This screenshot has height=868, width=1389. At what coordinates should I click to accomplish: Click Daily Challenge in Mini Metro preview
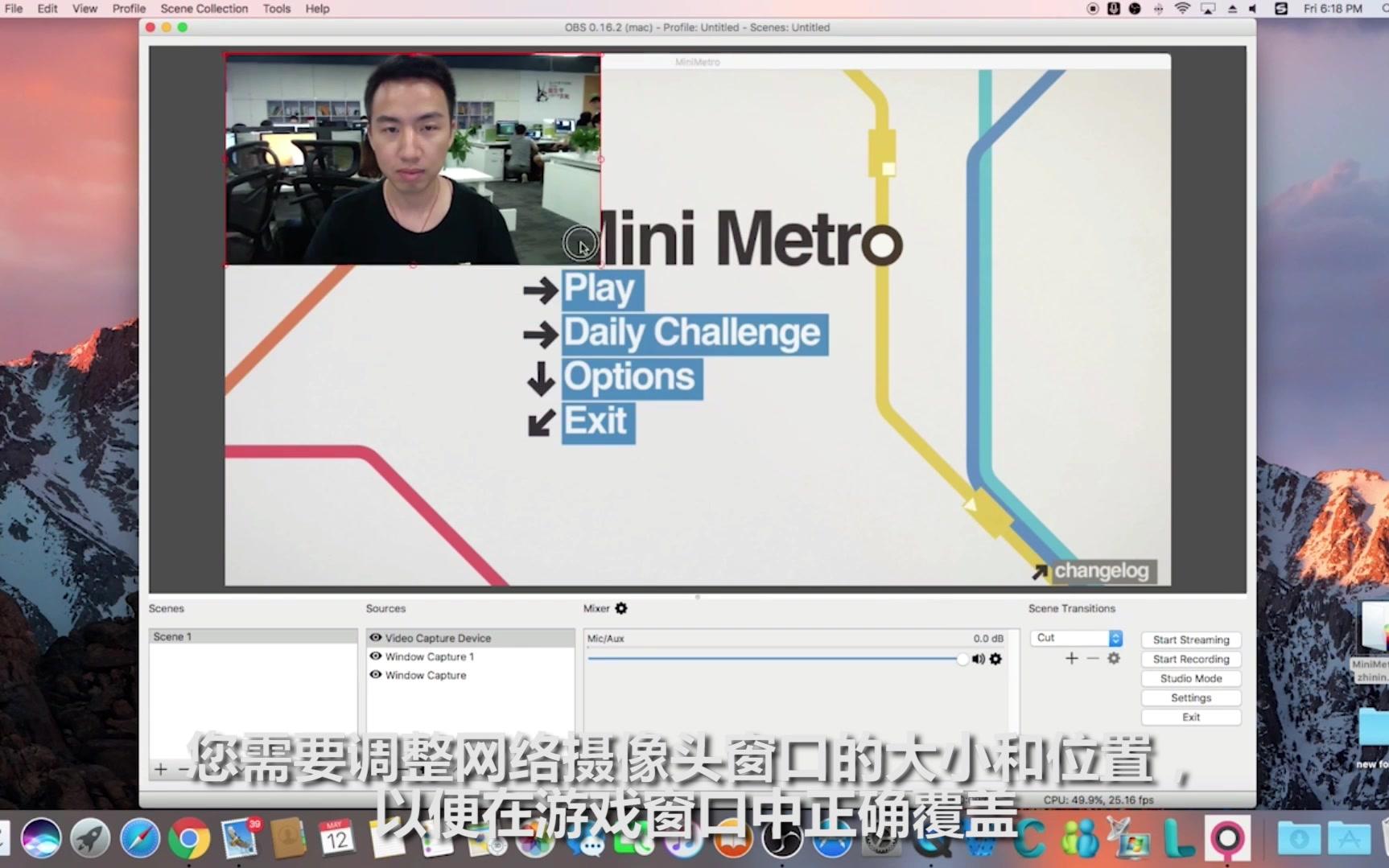coord(694,334)
